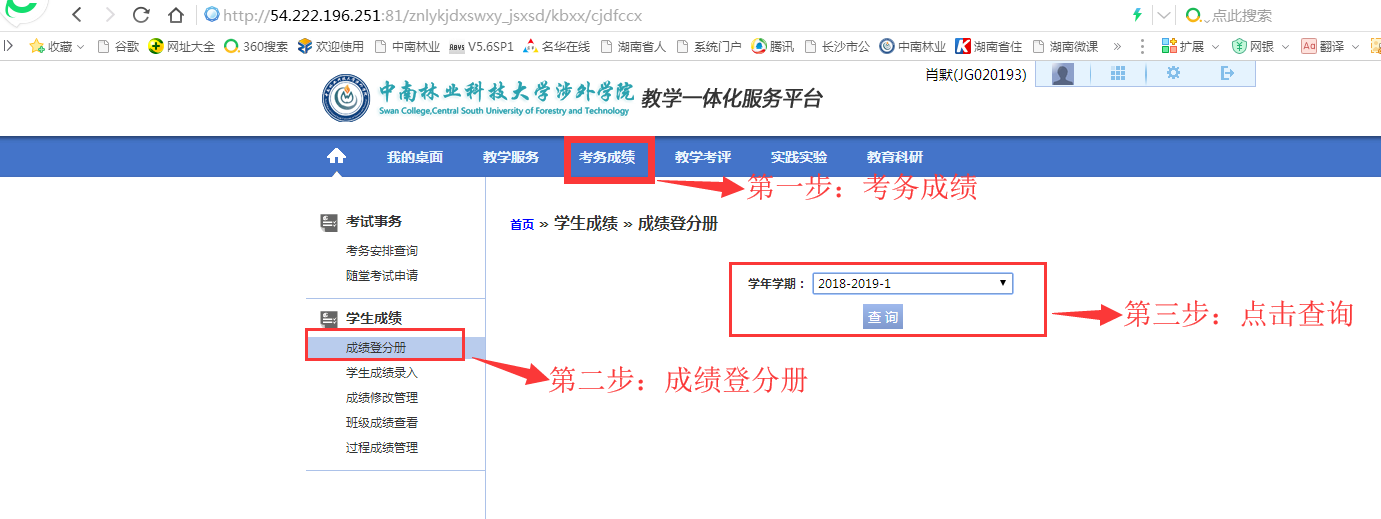Open the settings gear icon in header
Screen dimensions: 1381x519
[1173, 73]
